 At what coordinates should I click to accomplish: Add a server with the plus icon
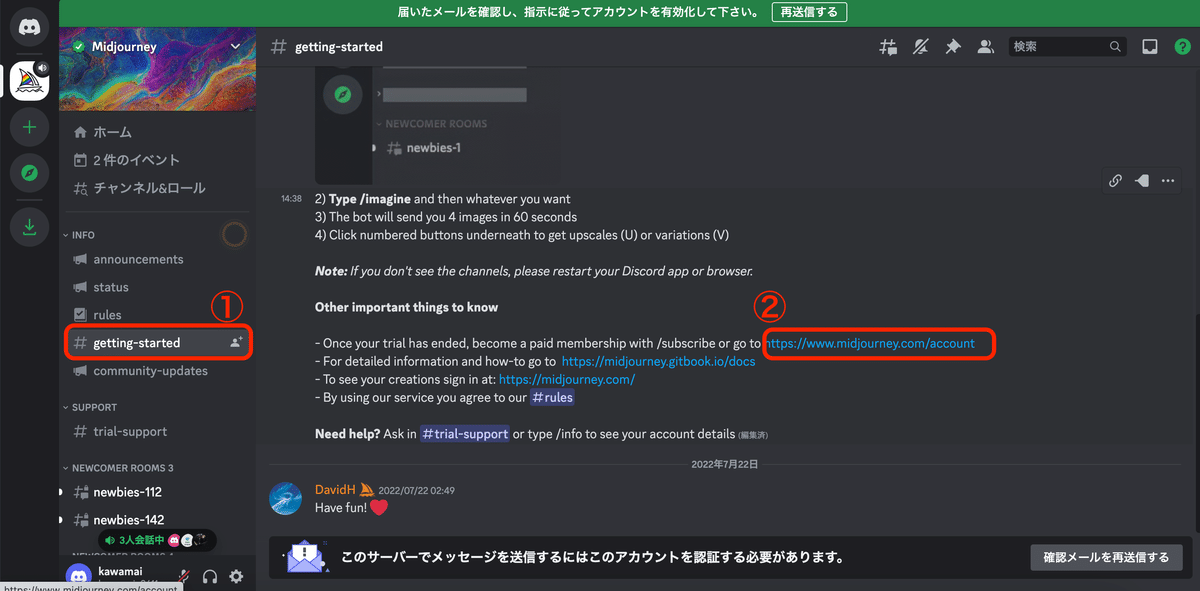(x=29, y=127)
